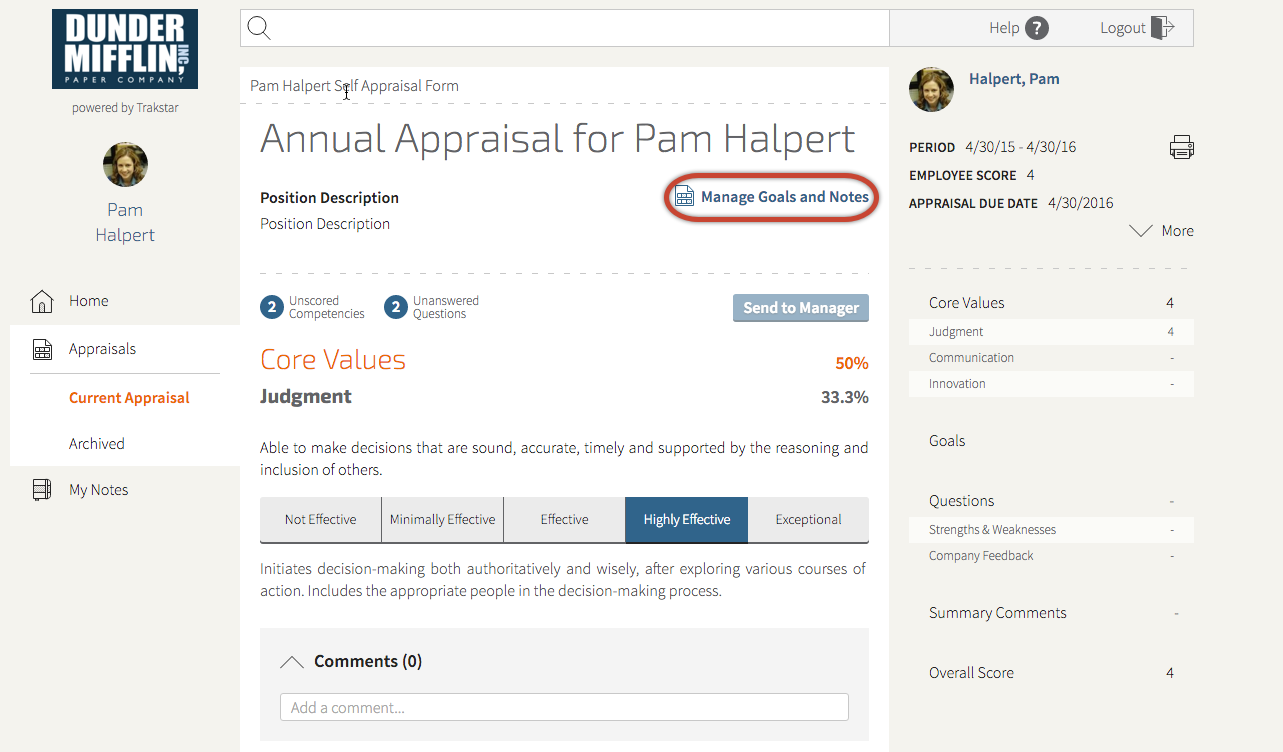Viewport: 1283px width, 752px height.
Task: Select the Exceptional rating
Action: [x=808, y=520]
